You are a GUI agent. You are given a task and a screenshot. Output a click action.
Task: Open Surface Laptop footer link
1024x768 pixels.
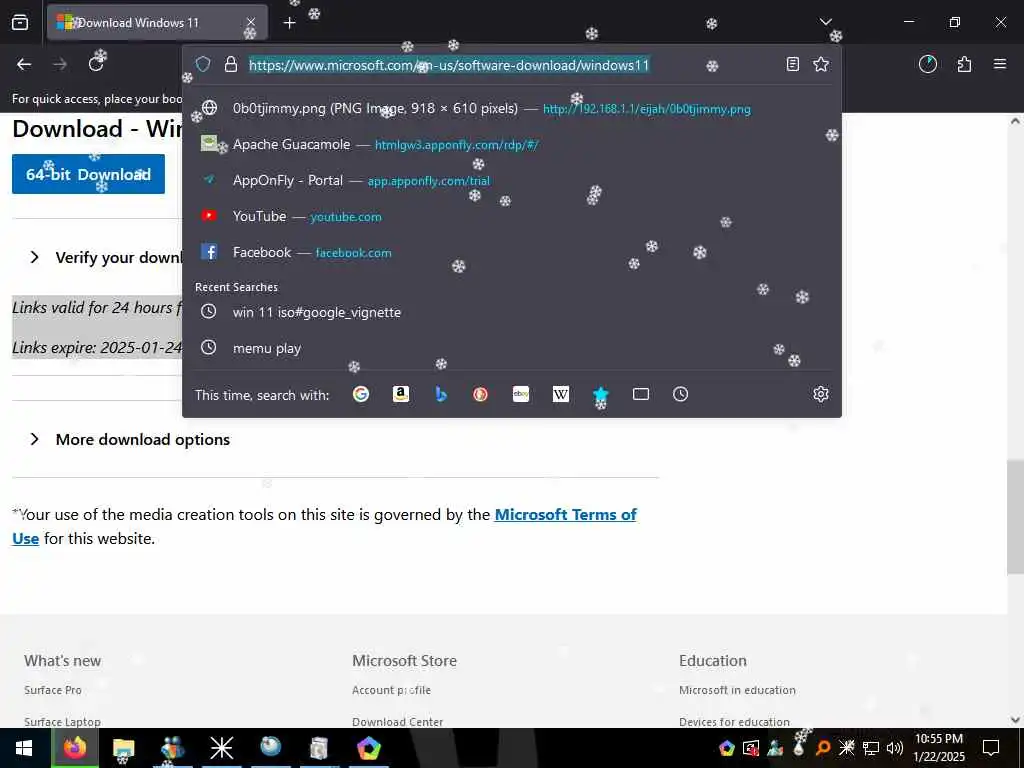coord(62,722)
